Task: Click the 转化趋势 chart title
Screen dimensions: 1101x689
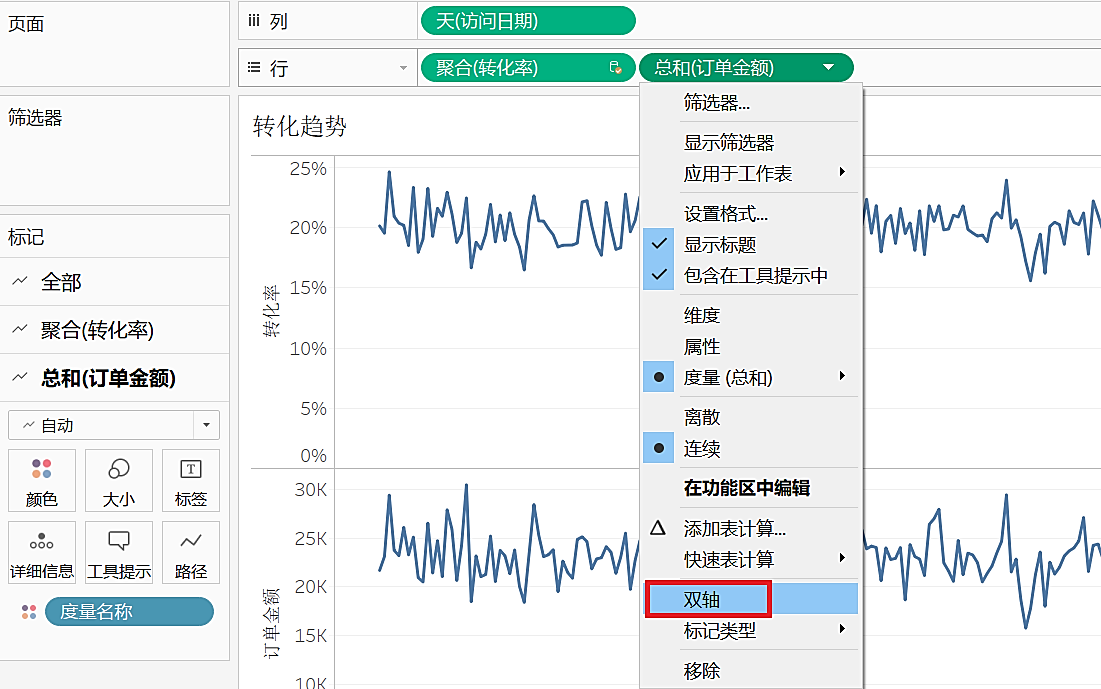Action: pos(300,126)
